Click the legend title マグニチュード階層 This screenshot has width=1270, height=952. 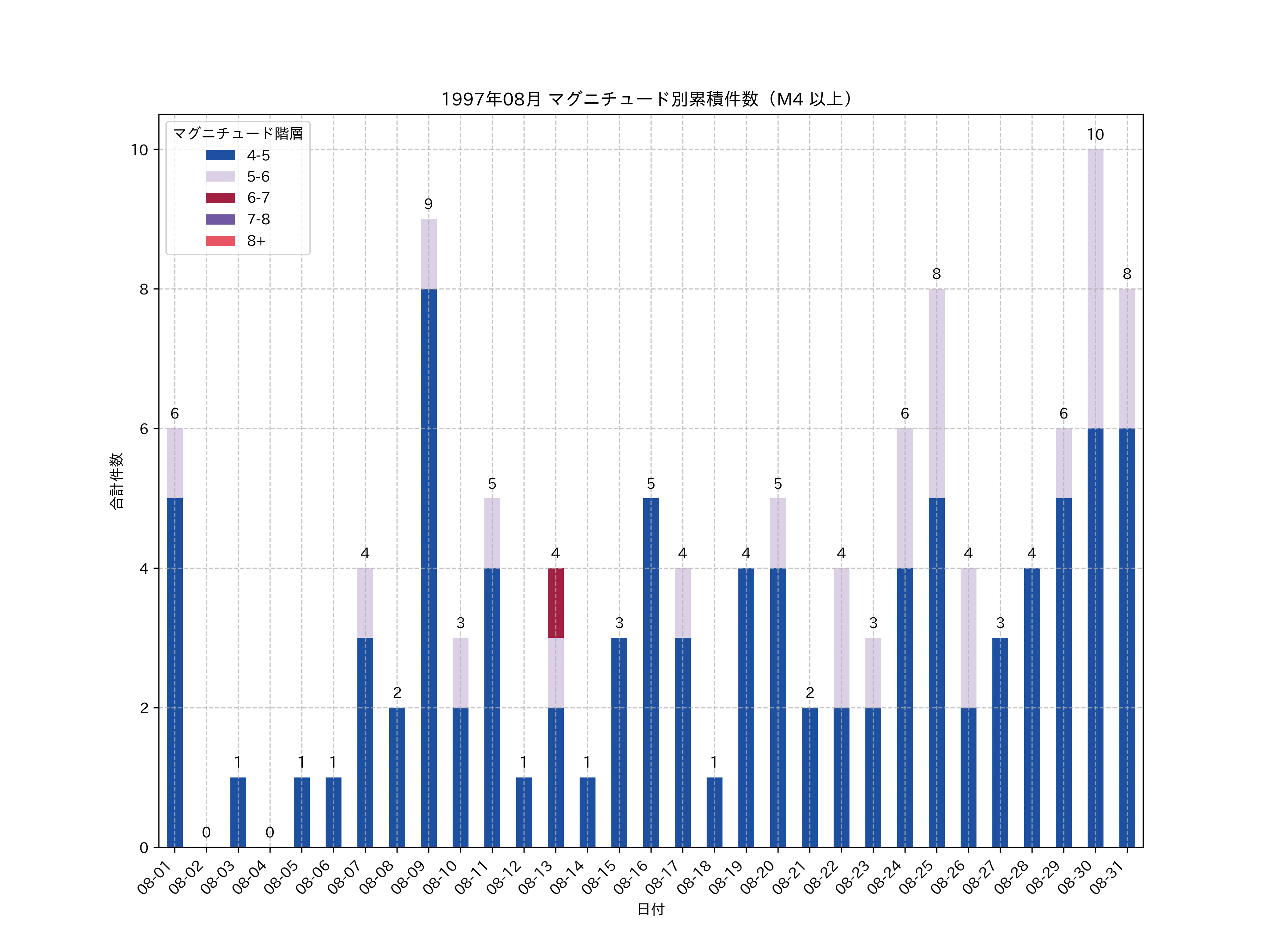[238, 134]
